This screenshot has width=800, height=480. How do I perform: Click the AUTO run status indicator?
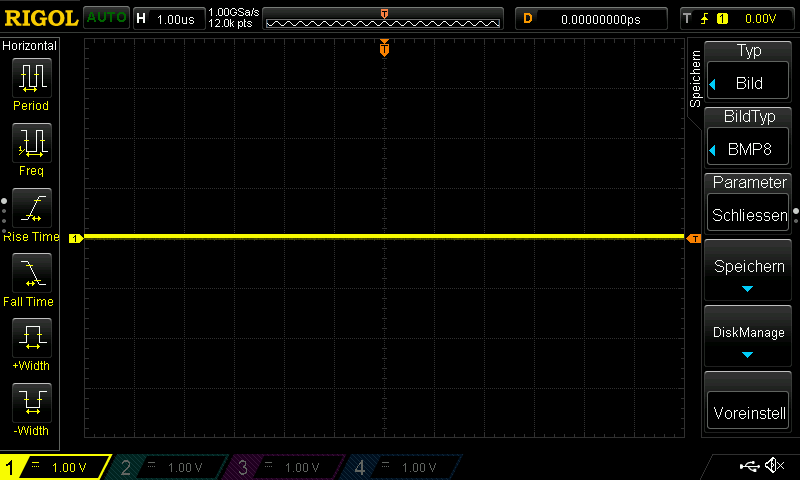pyautogui.click(x=106, y=18)
